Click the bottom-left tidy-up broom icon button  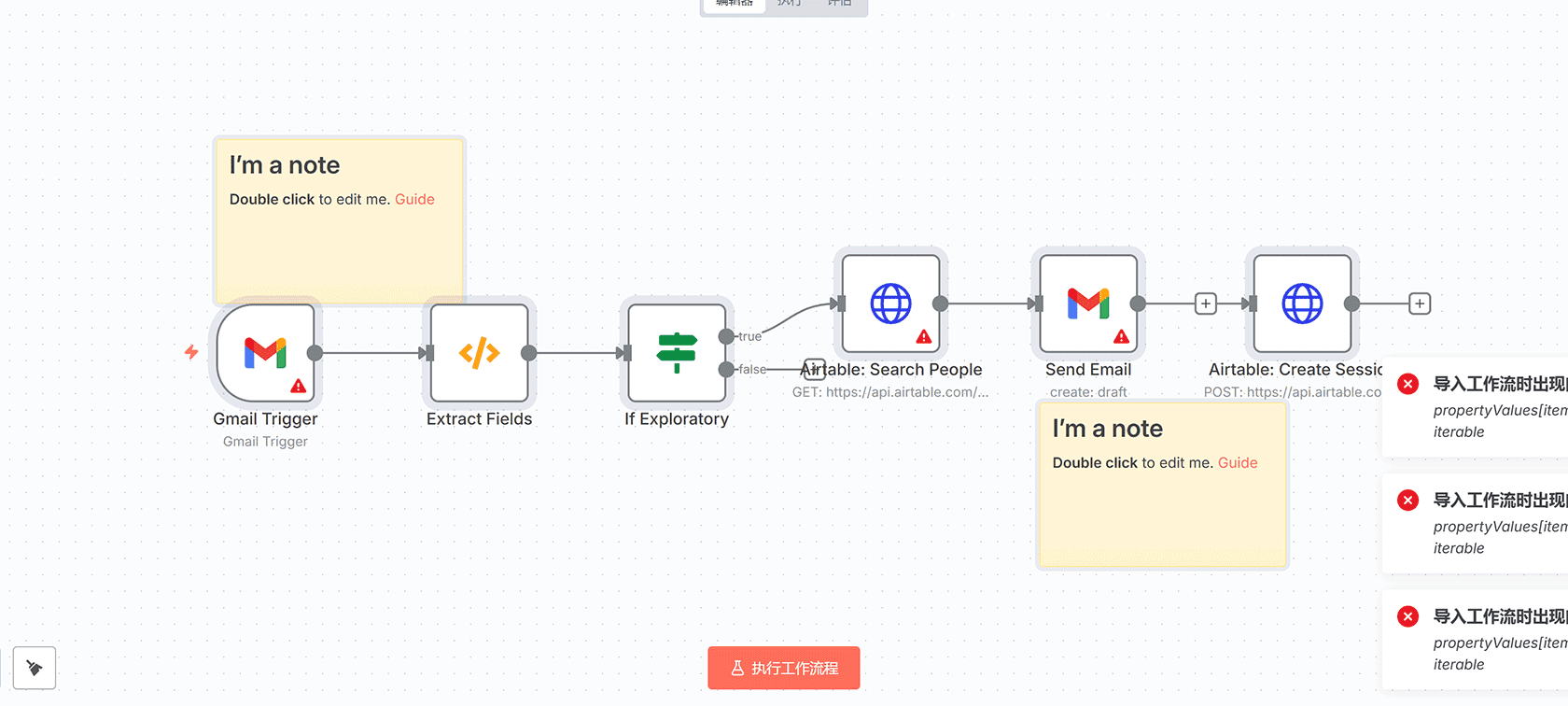35,668
